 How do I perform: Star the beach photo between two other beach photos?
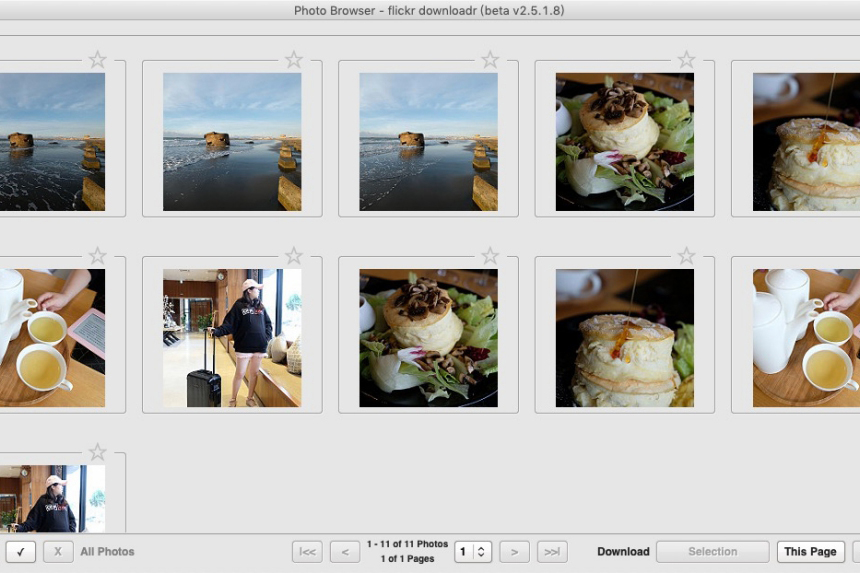pos(294,60)
